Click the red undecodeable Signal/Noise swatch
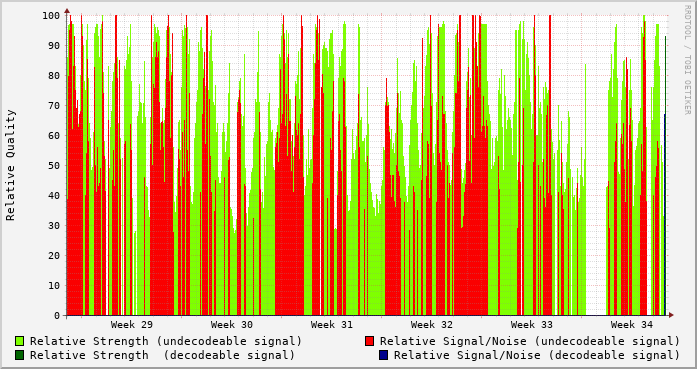Viewport: 697px width, 369px height. (x=369, y=341)
